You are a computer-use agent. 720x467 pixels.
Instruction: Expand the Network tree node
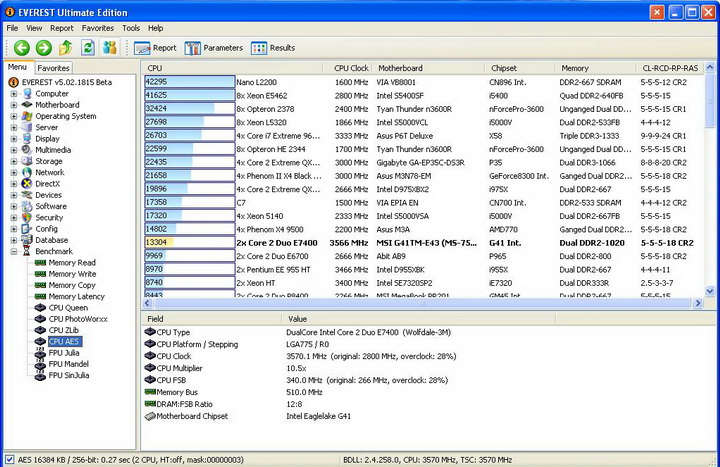click(14, 172)
